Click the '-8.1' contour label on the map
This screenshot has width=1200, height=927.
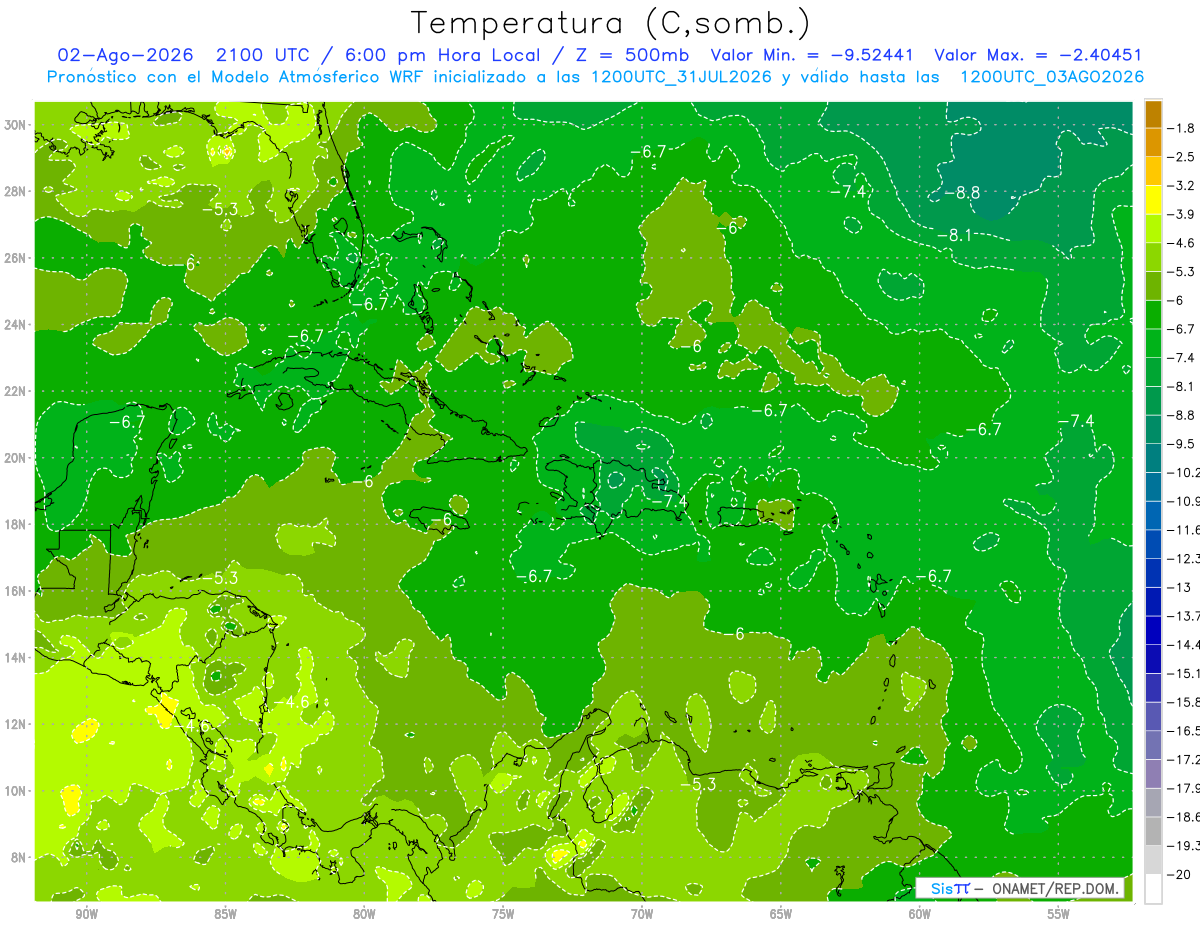pos(954,236)
